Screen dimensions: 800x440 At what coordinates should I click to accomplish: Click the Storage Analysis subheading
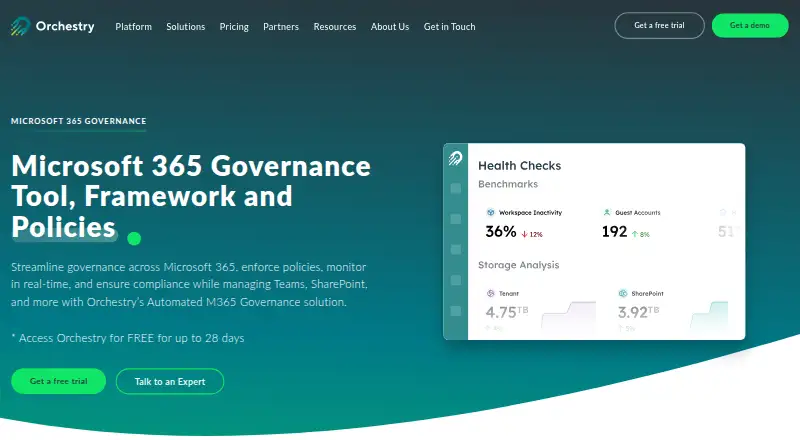click(x=518, y=265)
